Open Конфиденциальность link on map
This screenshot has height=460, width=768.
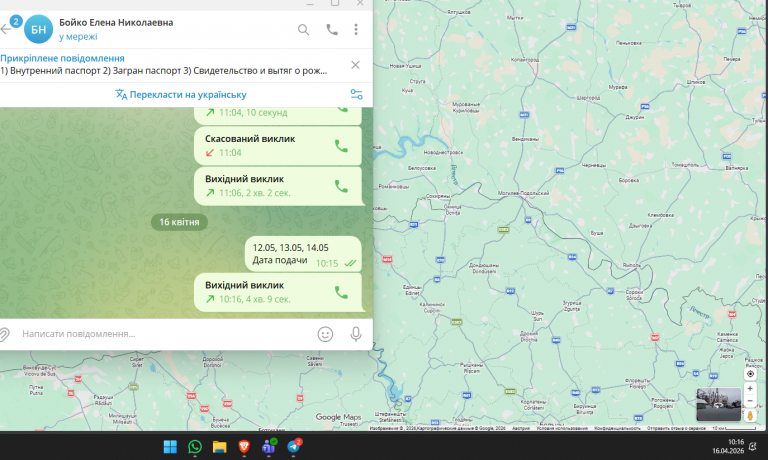(x=617, y=428)
